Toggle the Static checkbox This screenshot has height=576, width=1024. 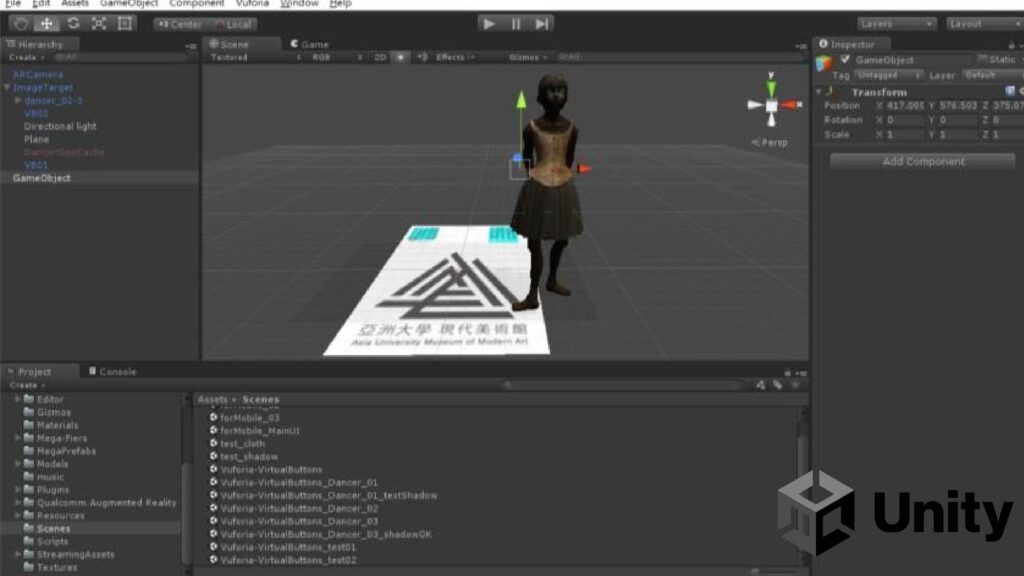tap(982, 59)
